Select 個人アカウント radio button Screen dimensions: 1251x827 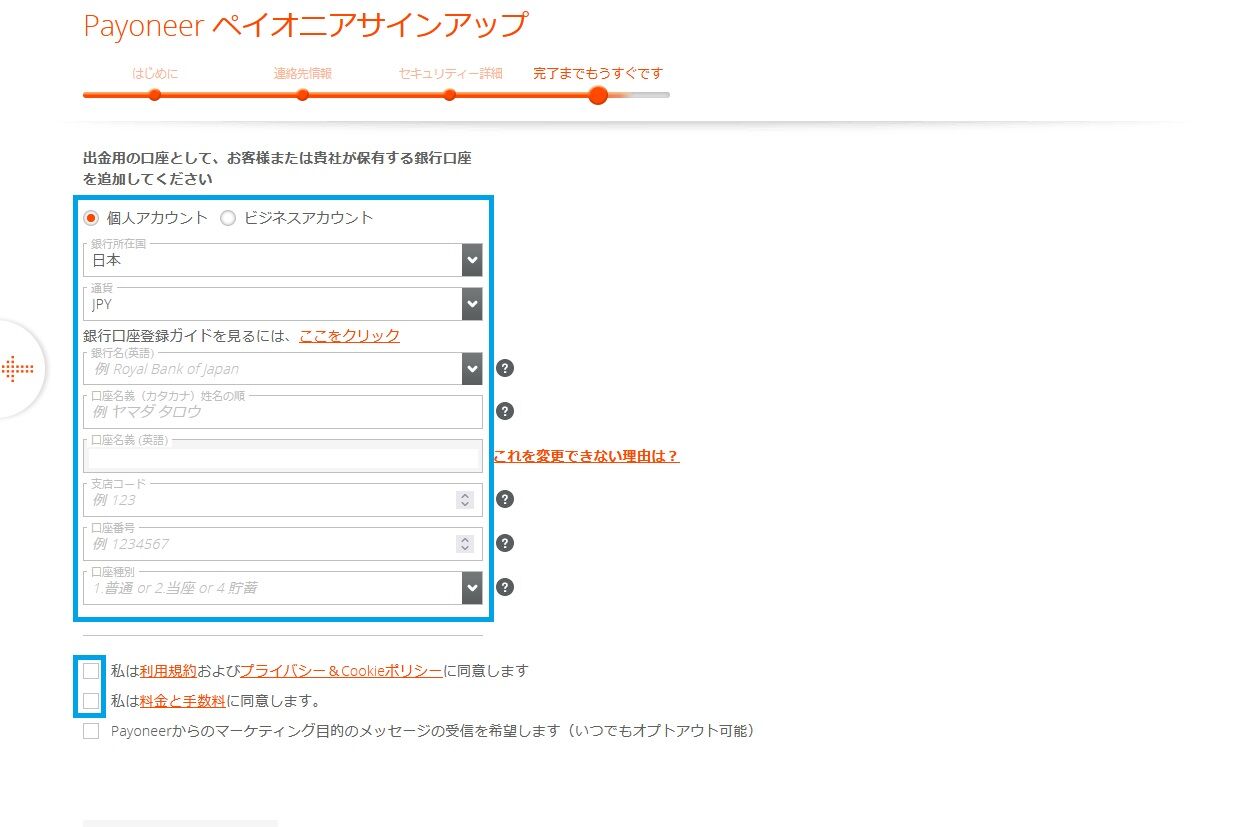pyautogui.click(x=91, y=218)
